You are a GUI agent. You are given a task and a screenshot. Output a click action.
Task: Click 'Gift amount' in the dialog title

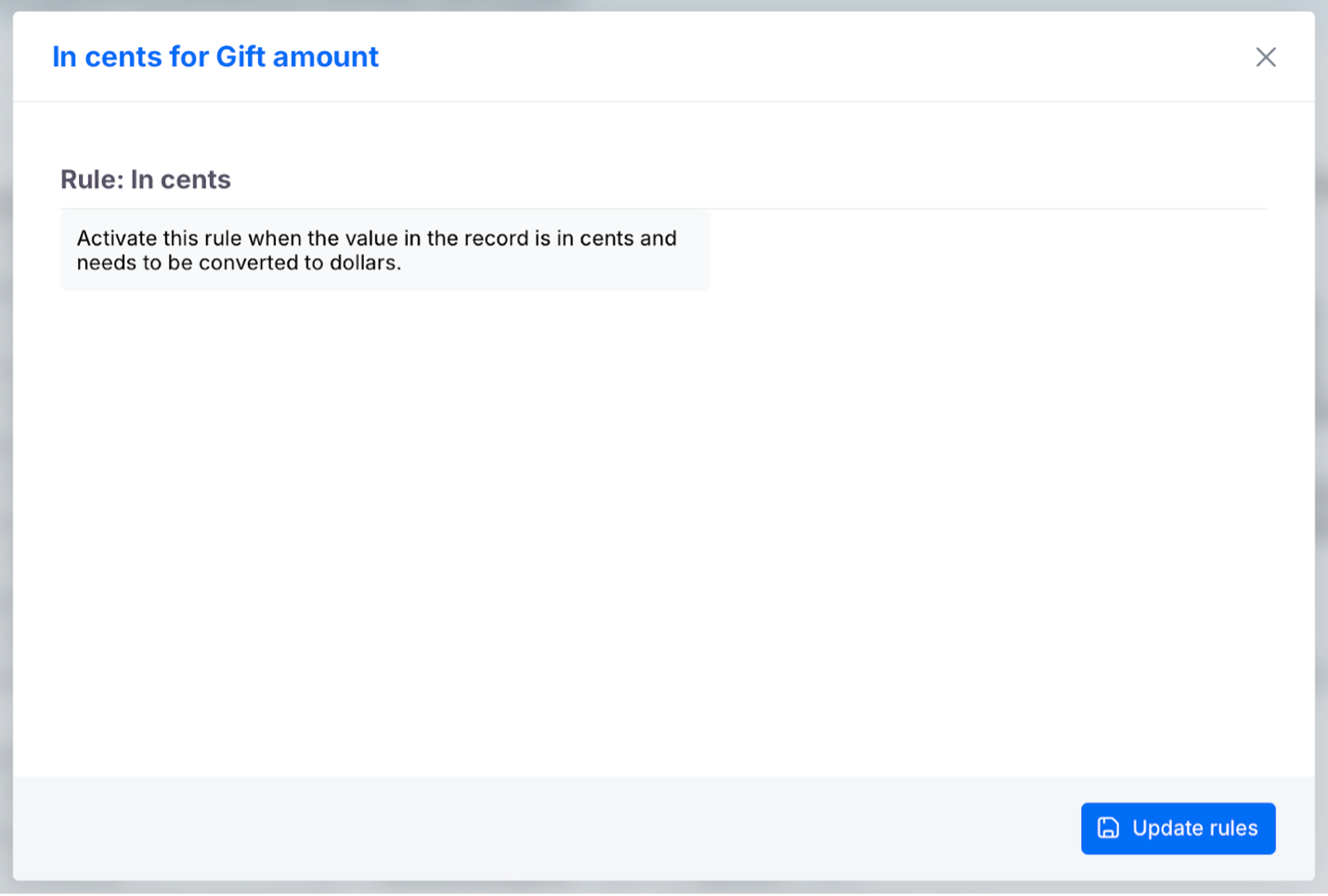297,57
